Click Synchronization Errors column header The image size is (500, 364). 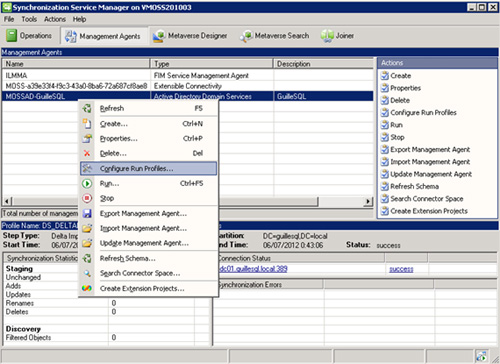coord(268,284)
